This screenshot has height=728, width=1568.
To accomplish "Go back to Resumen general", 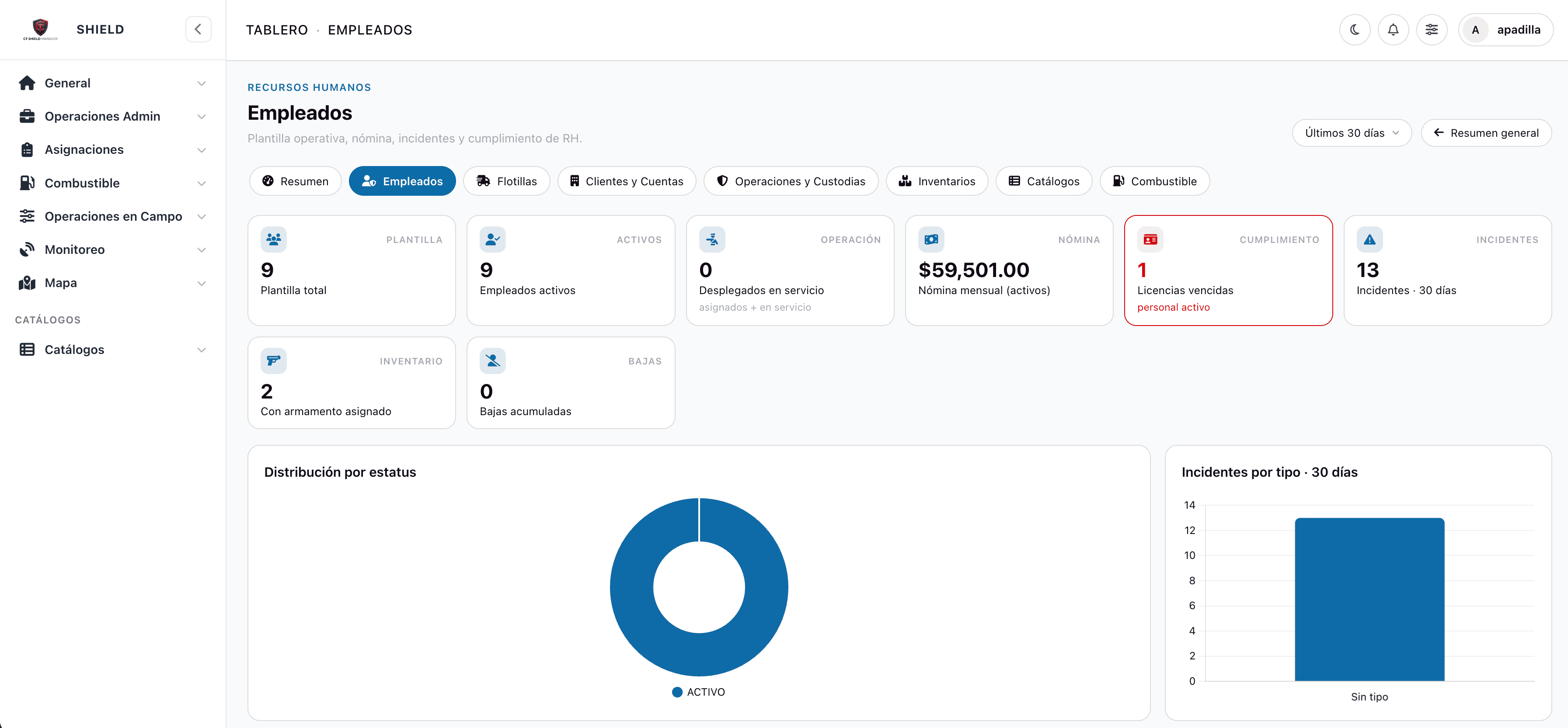I will (1486, 132).
